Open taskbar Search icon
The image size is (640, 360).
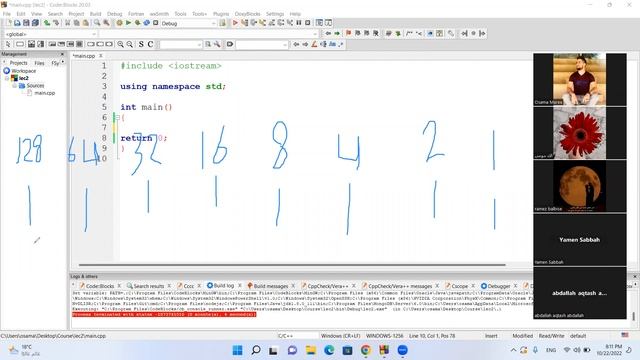click(256, 350)
